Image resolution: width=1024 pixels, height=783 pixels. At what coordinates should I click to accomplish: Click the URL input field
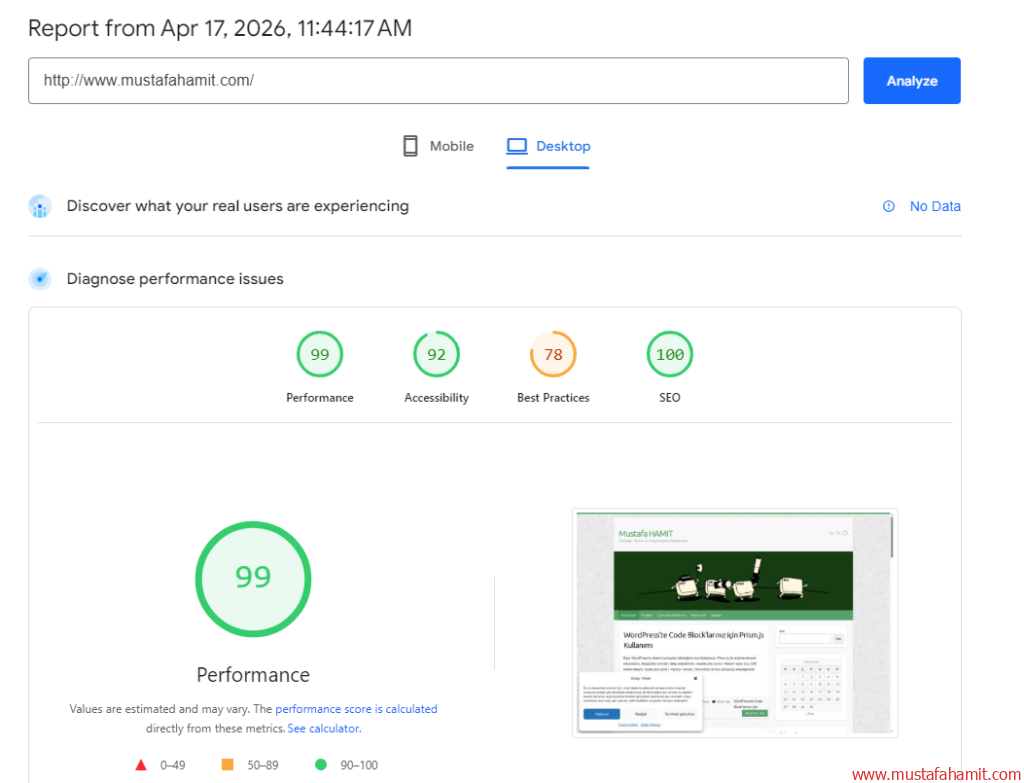(x=438, y=81)
